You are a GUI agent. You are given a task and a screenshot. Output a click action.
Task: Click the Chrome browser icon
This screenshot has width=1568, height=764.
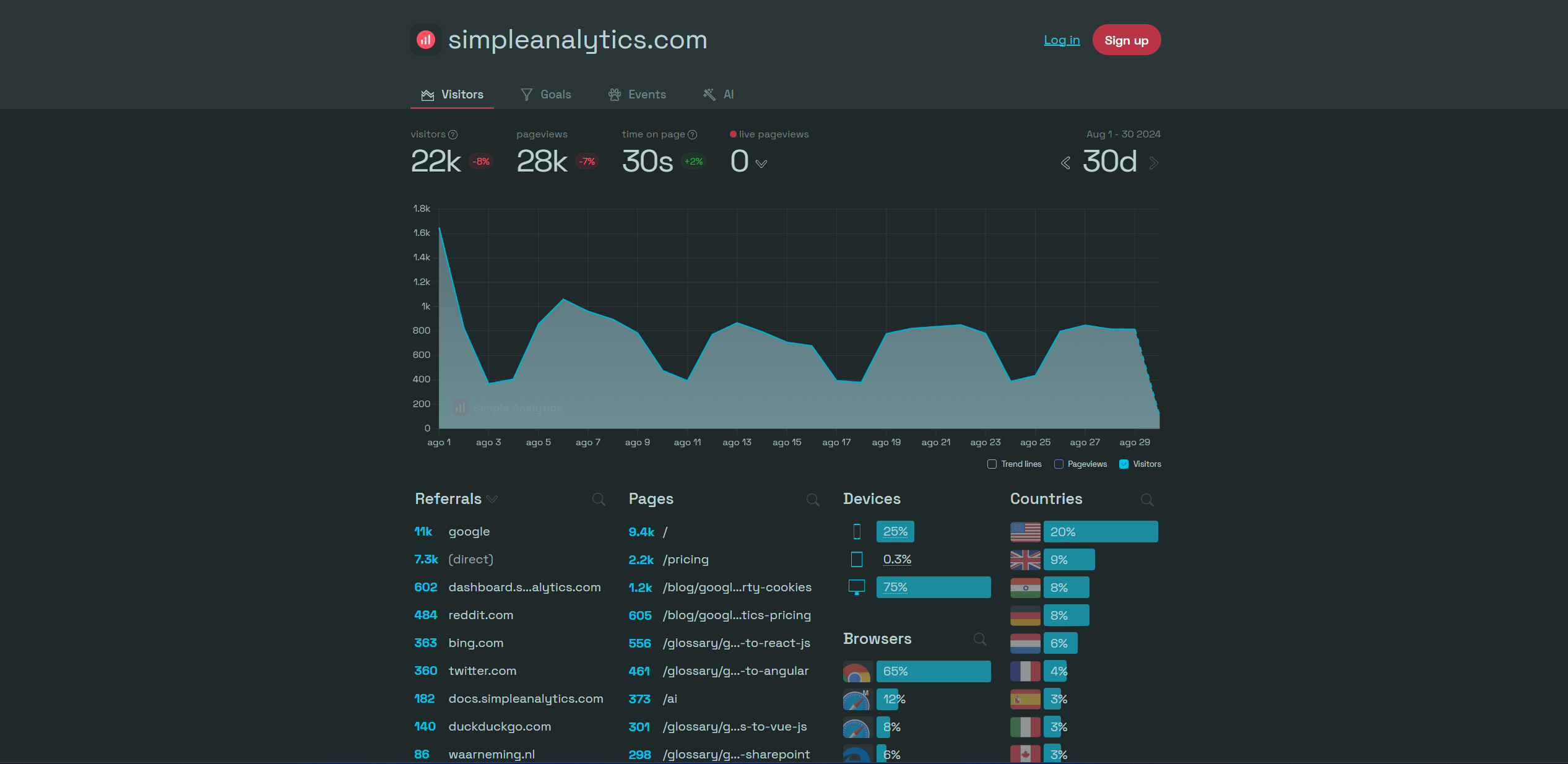click(857, 672)
